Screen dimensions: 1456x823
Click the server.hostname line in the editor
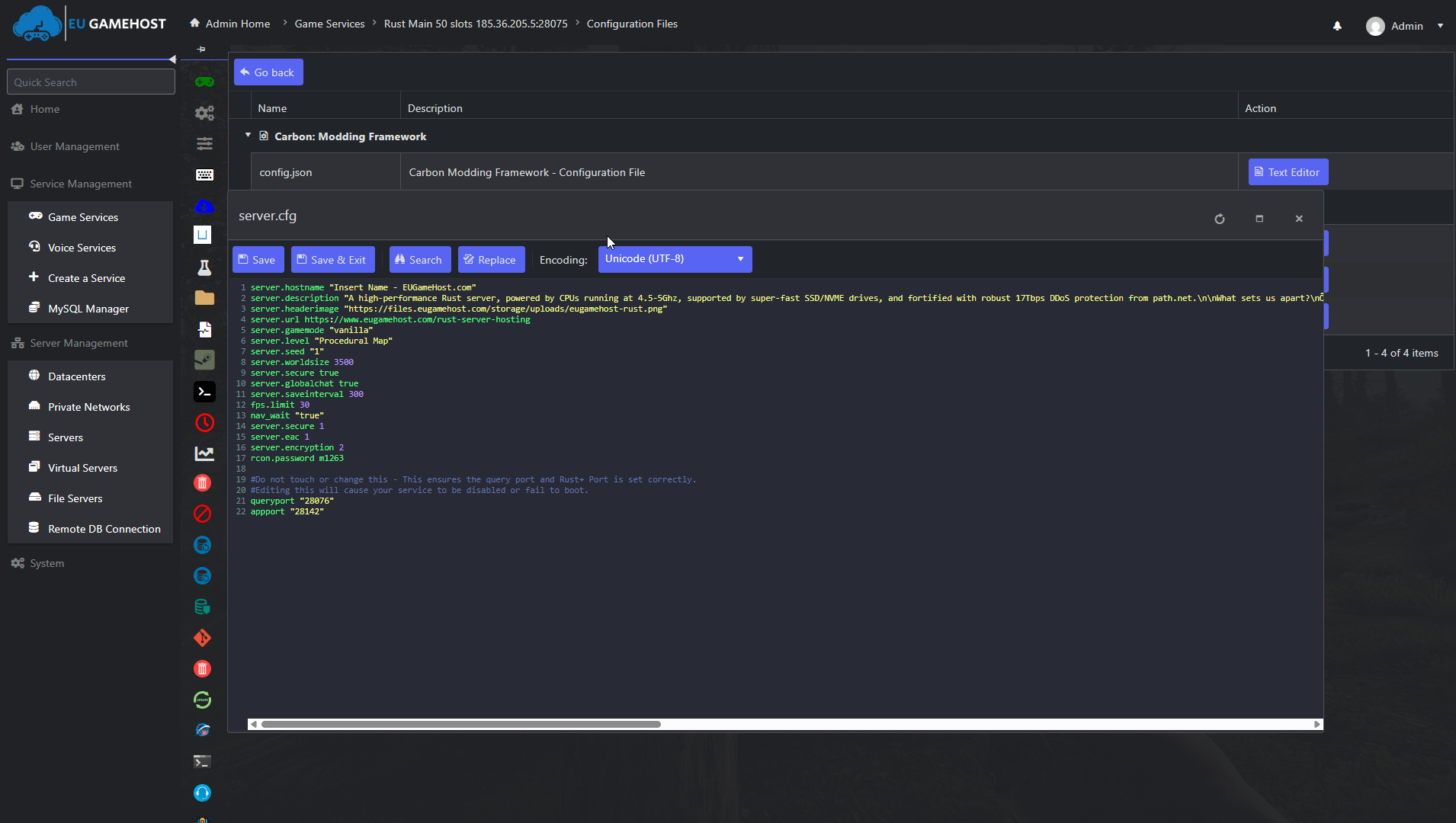coord(363,287)
